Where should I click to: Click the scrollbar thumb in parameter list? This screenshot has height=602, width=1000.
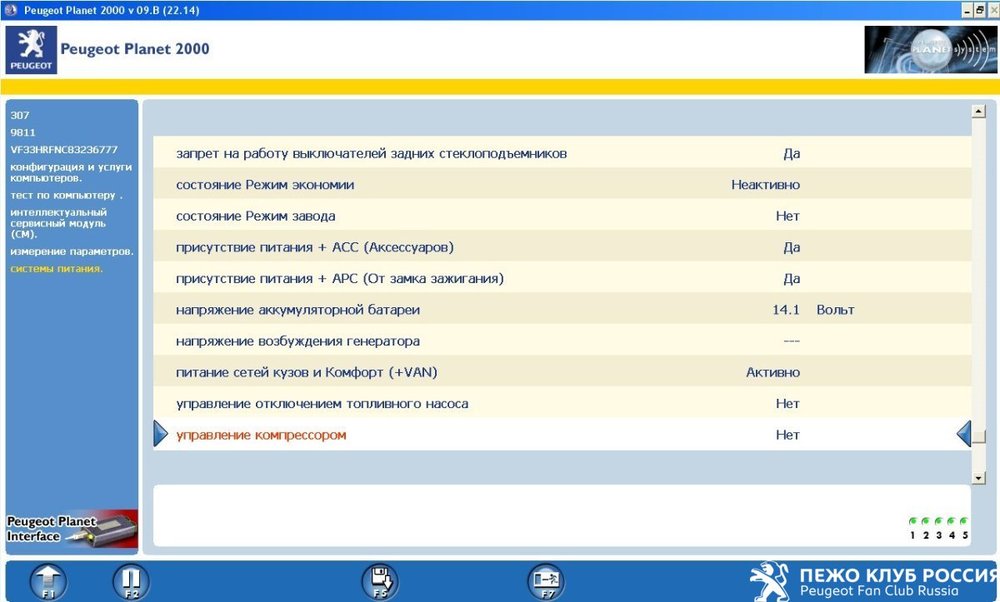(x=979, y=436)
